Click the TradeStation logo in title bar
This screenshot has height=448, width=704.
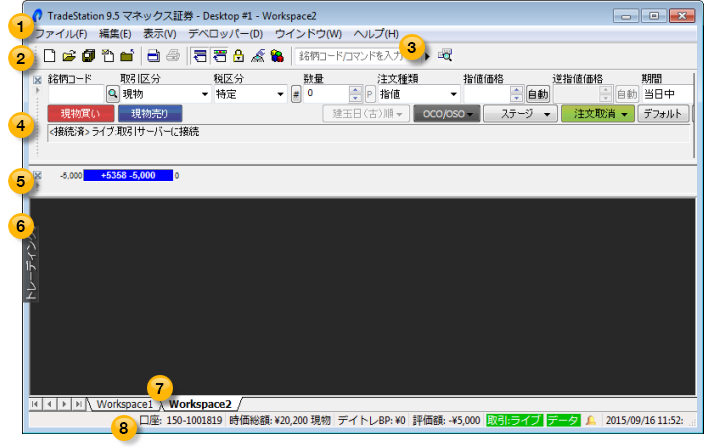click(37, 16)
